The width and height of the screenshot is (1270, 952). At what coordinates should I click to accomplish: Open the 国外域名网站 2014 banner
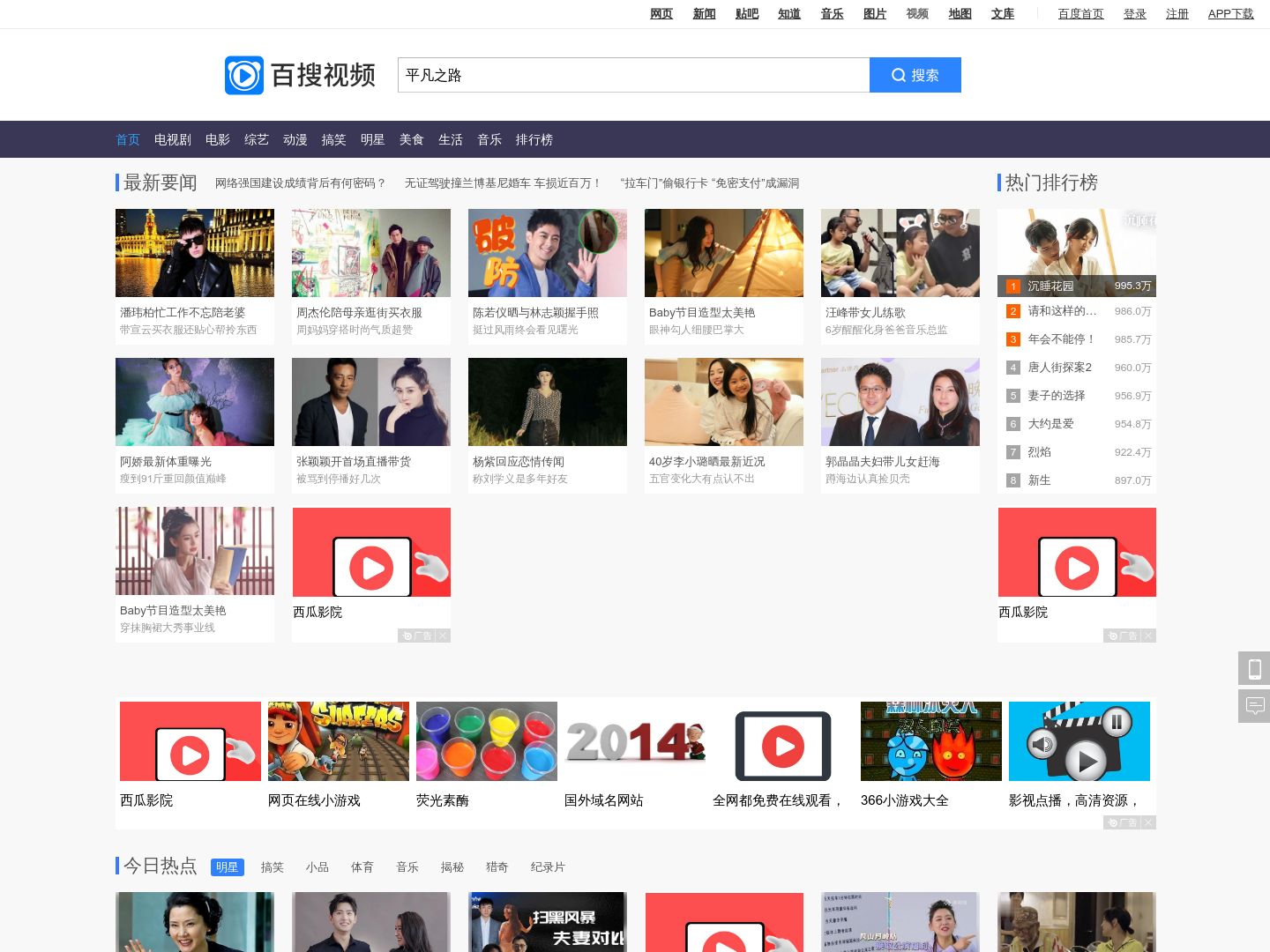point(635,741)
